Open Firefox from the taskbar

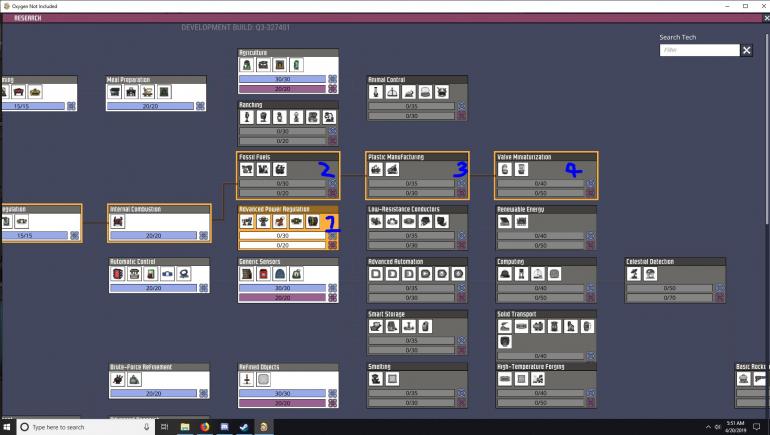tap(204, 427)
